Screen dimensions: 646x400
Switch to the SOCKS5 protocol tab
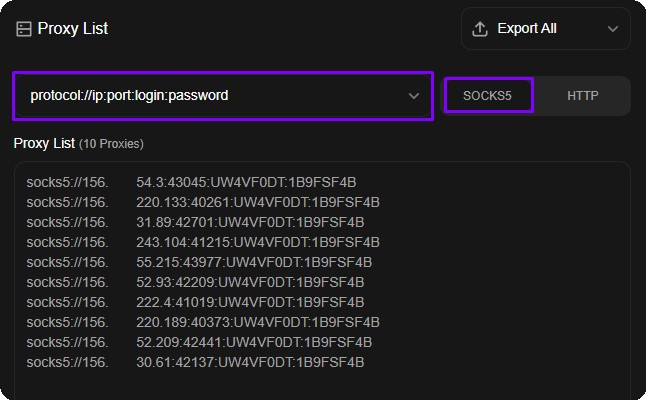(488, 96)
